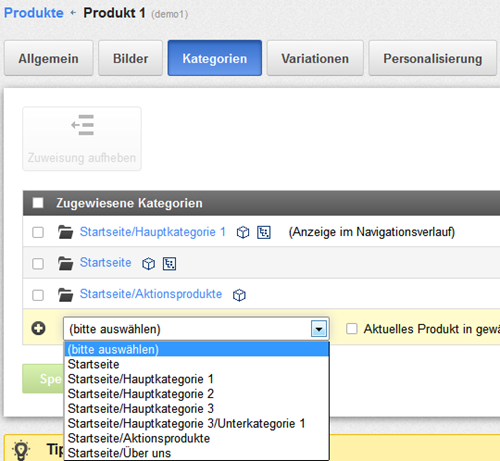The height and width of the screenshot is (461, 500).
Task: Choose Startseite/Hauptkategorie 1 in dropdown list
Action: 197,379
